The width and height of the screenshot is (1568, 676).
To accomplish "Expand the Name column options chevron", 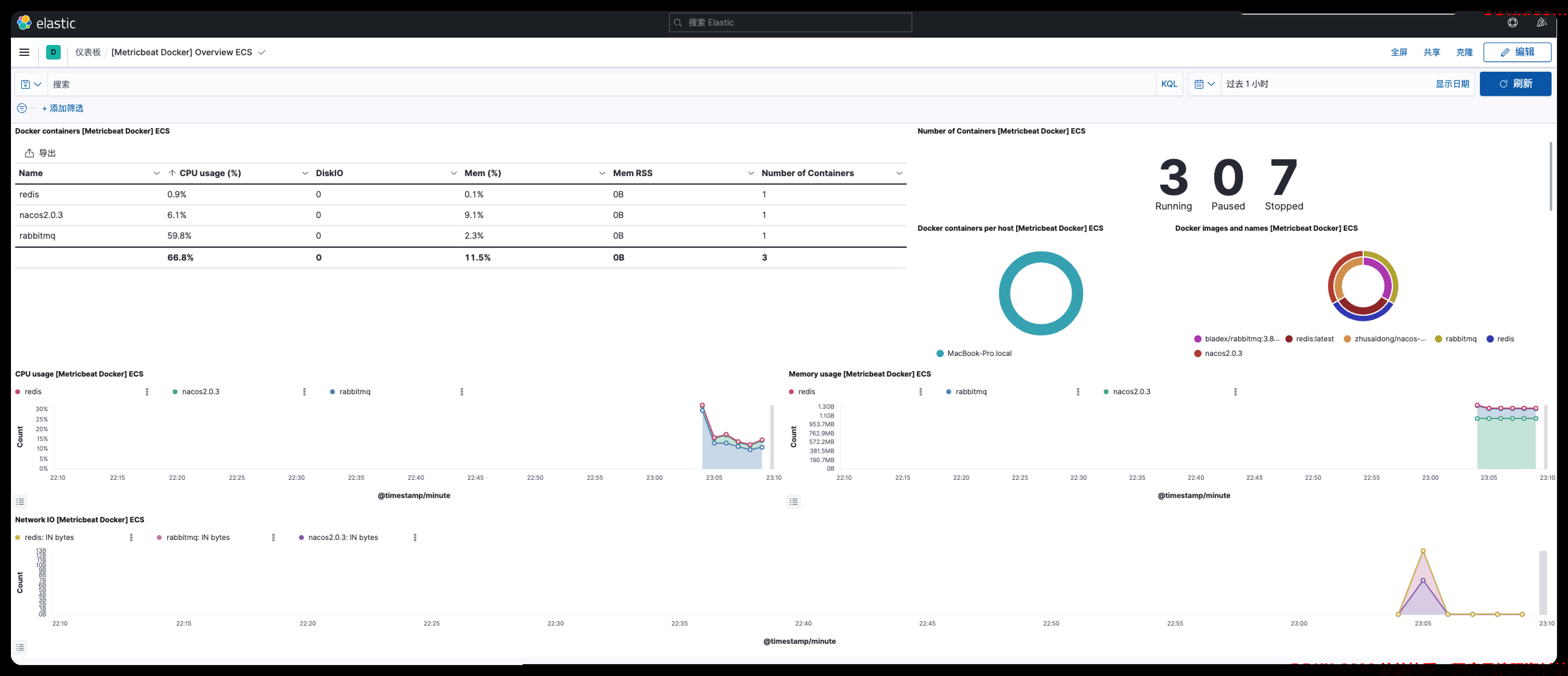I will coord(156,173).
